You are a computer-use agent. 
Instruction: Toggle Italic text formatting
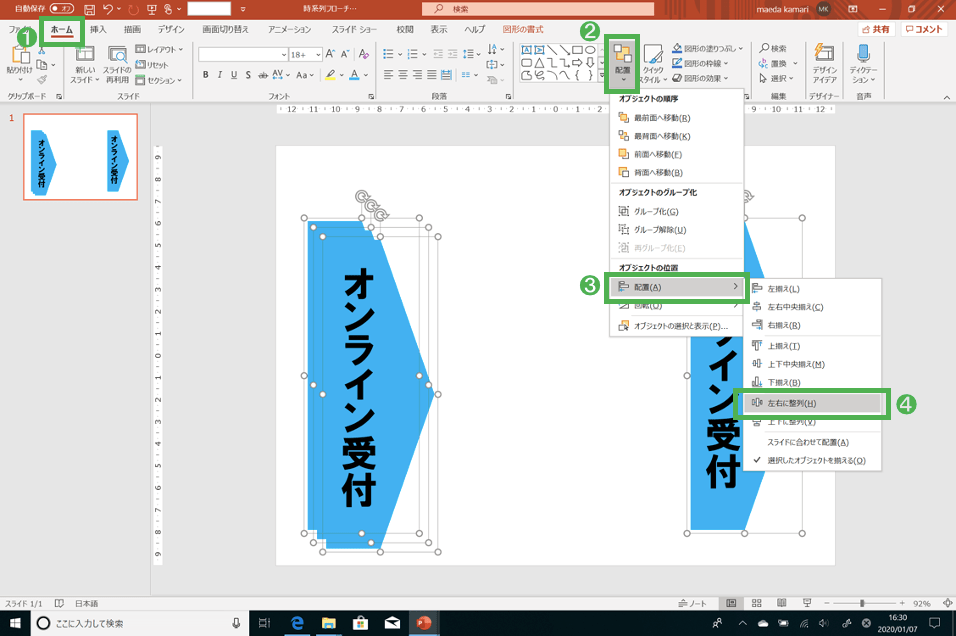(x=219, y=75)
